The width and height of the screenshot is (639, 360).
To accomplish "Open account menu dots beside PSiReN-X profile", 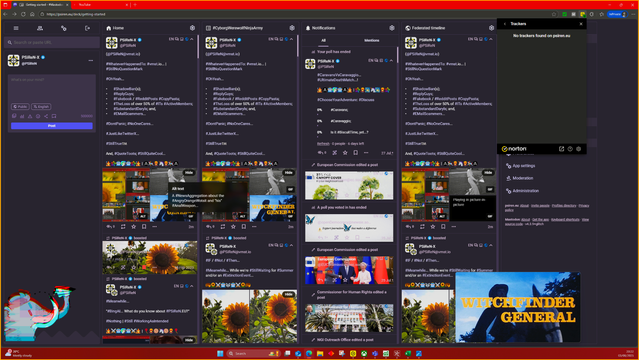I will tap(90, 60).
